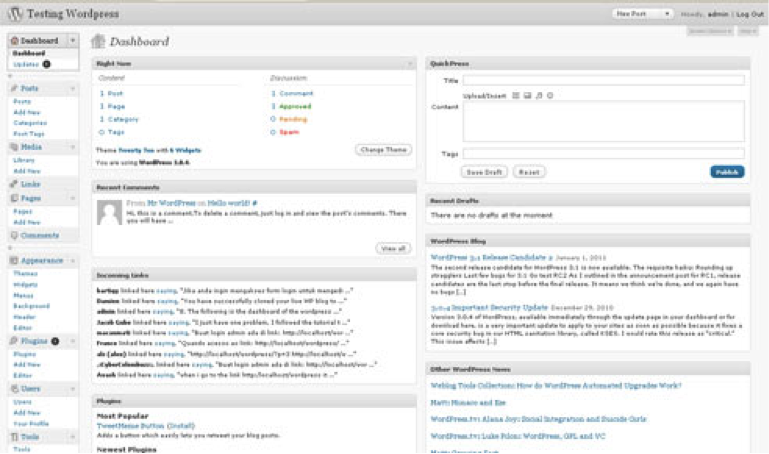Expand the Screen Options tab
This screenshot has height=454, width=769.
pyautogui.click(x=710, y=31)
